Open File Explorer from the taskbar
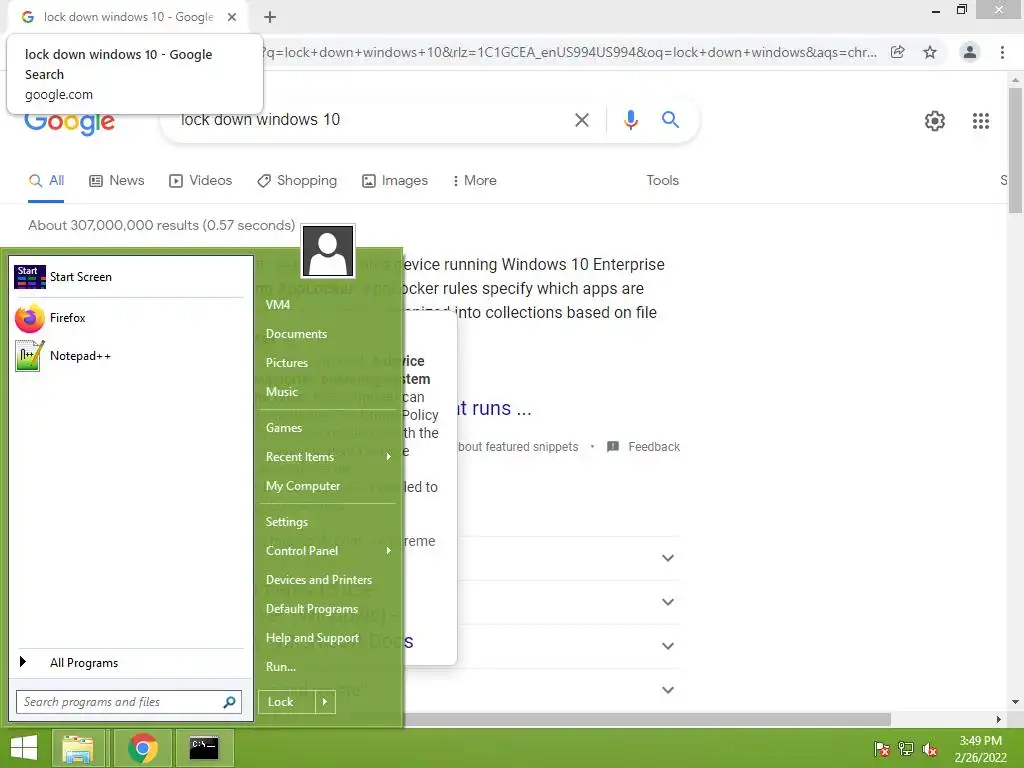 78,748
